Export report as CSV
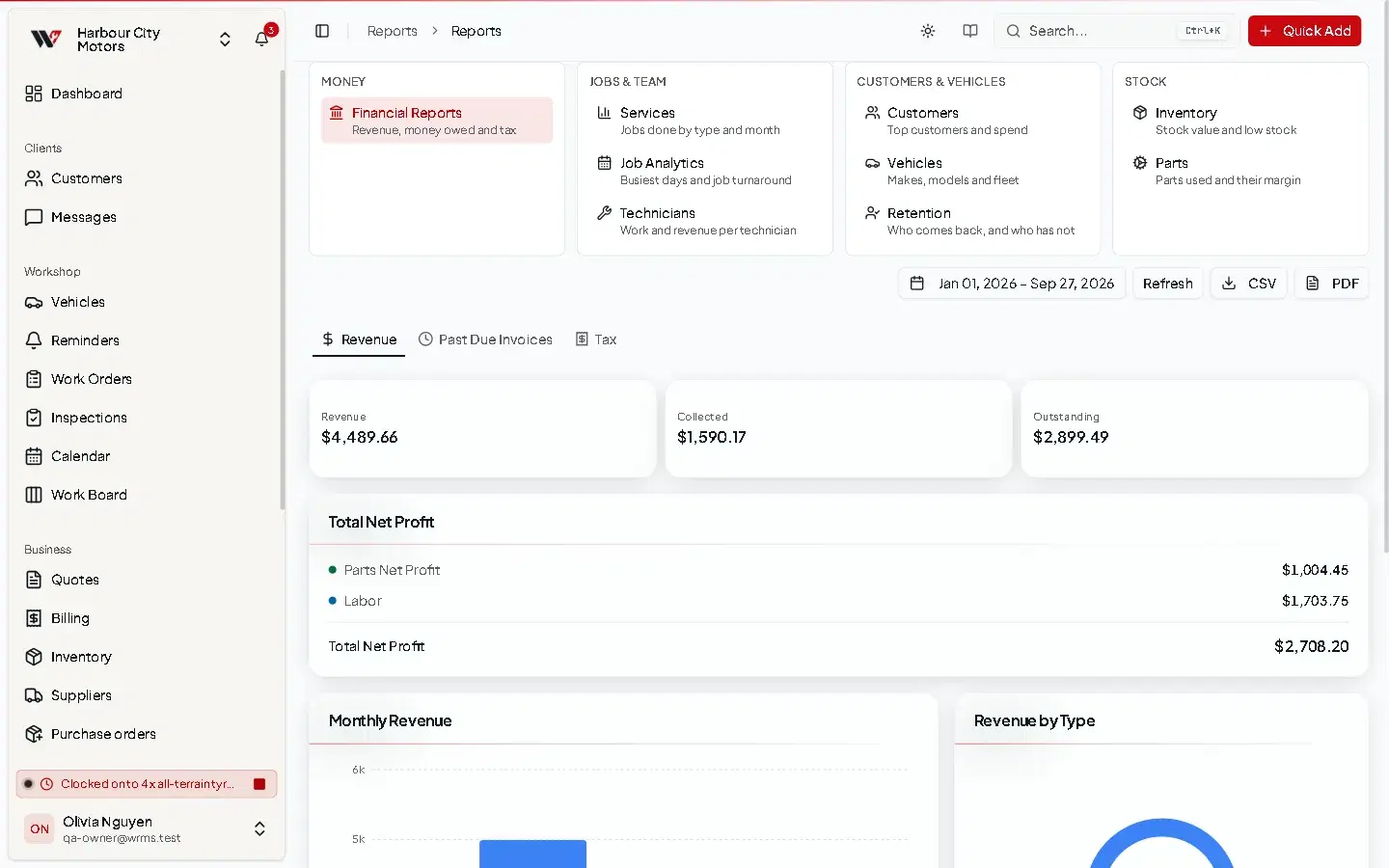 pos(1248,284)
